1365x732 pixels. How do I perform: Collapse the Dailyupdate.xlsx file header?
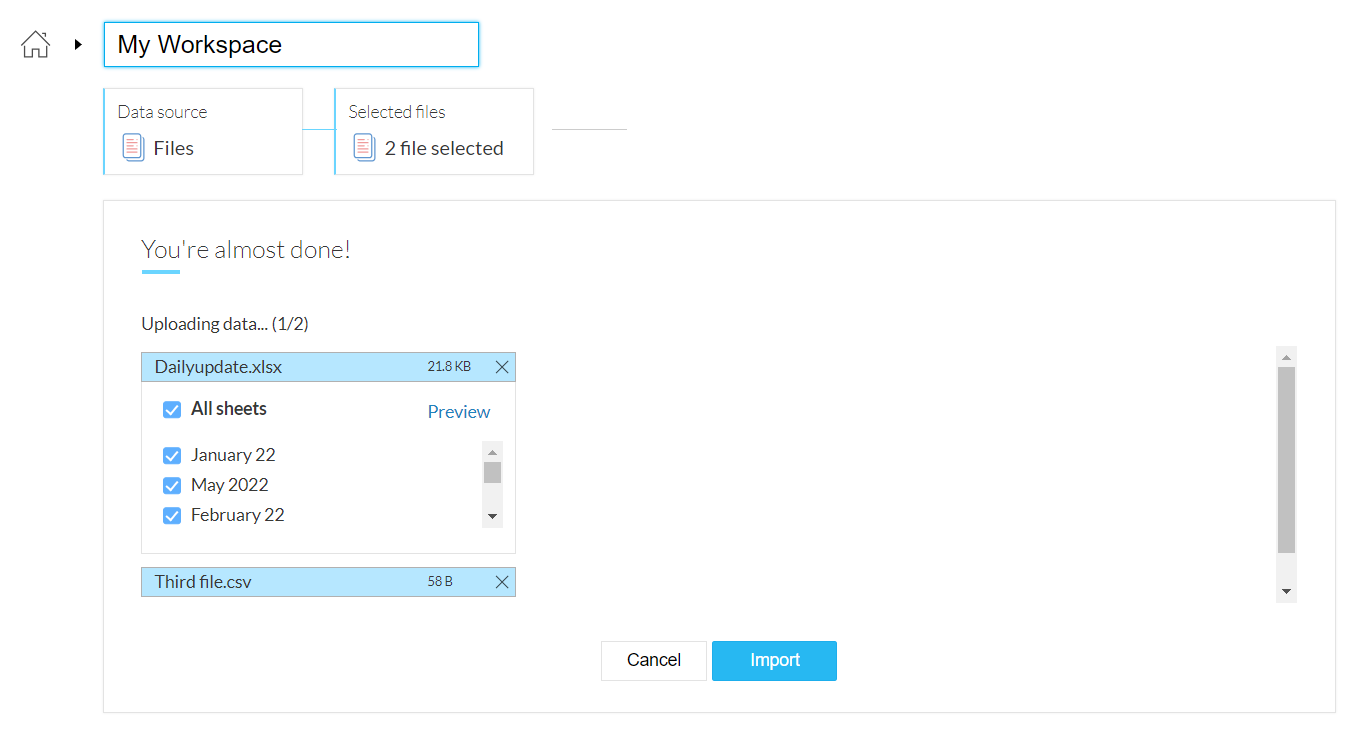pos(280,367)
